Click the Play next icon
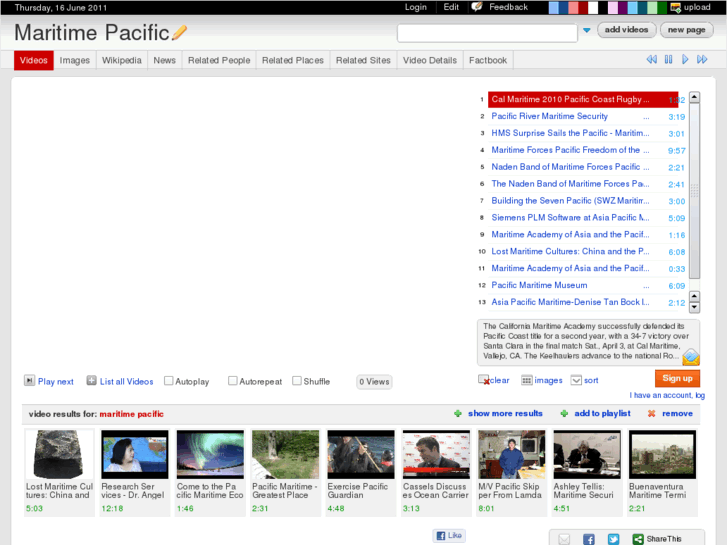 click(29, 381)
